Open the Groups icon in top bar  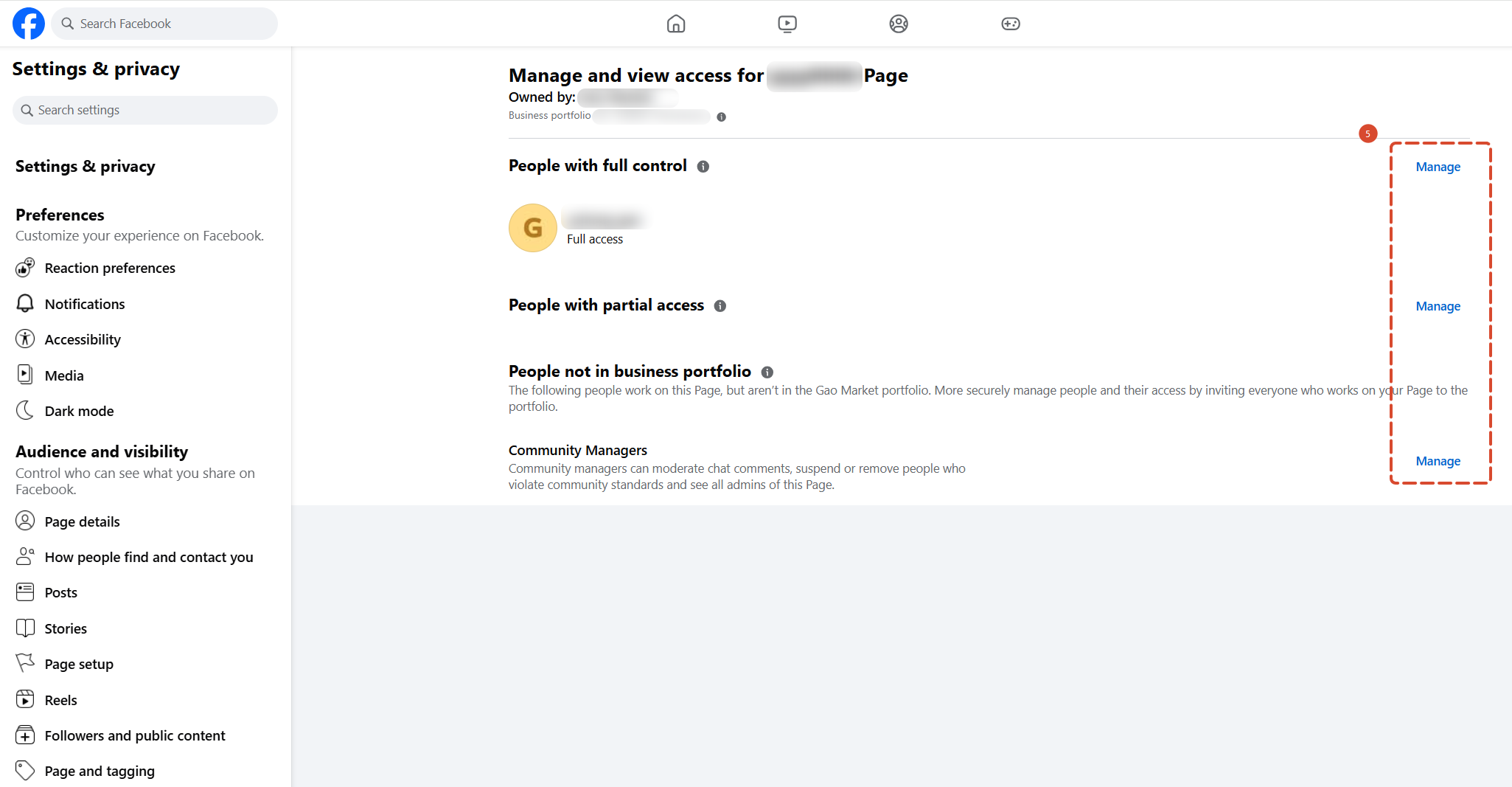click(x=899, y=24)
